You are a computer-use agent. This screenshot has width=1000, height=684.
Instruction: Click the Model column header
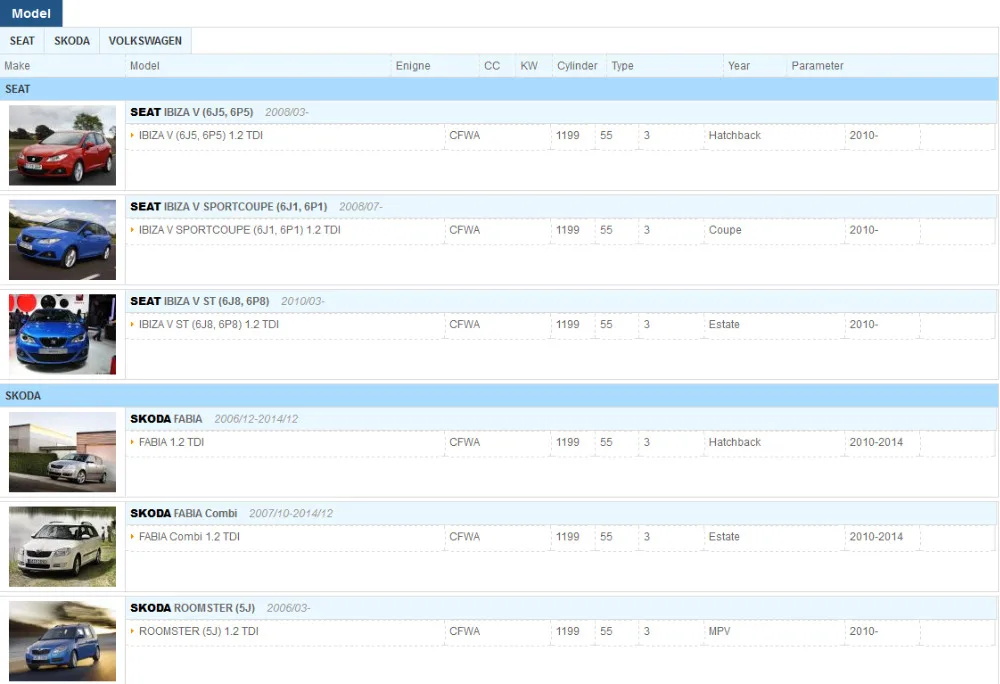coord(145,66)
